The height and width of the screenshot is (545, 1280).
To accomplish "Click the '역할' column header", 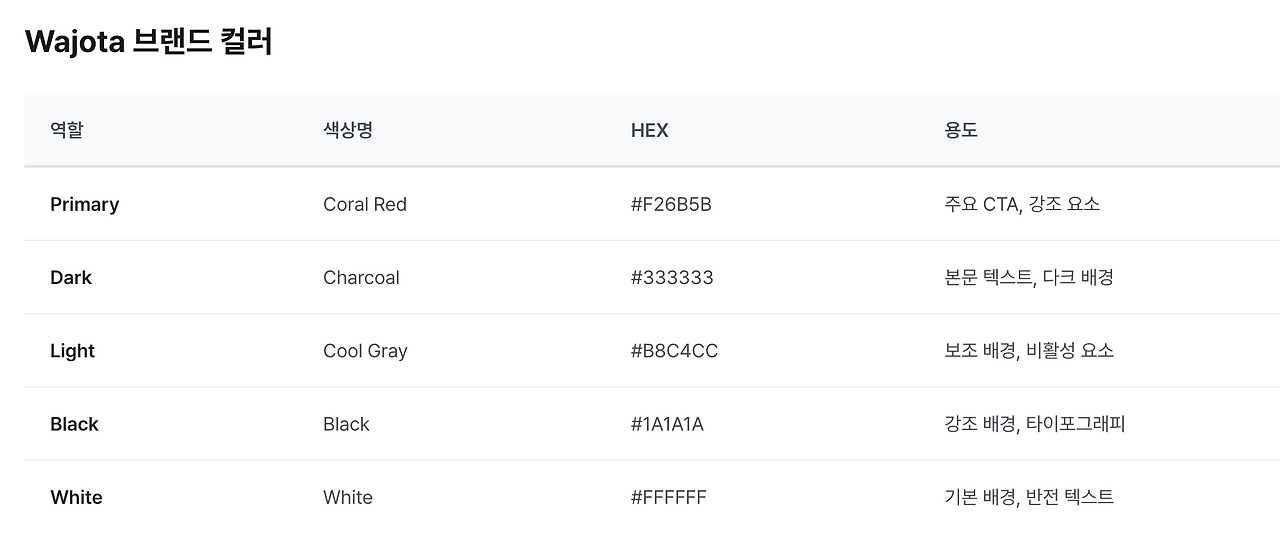I will click(67, 130).
